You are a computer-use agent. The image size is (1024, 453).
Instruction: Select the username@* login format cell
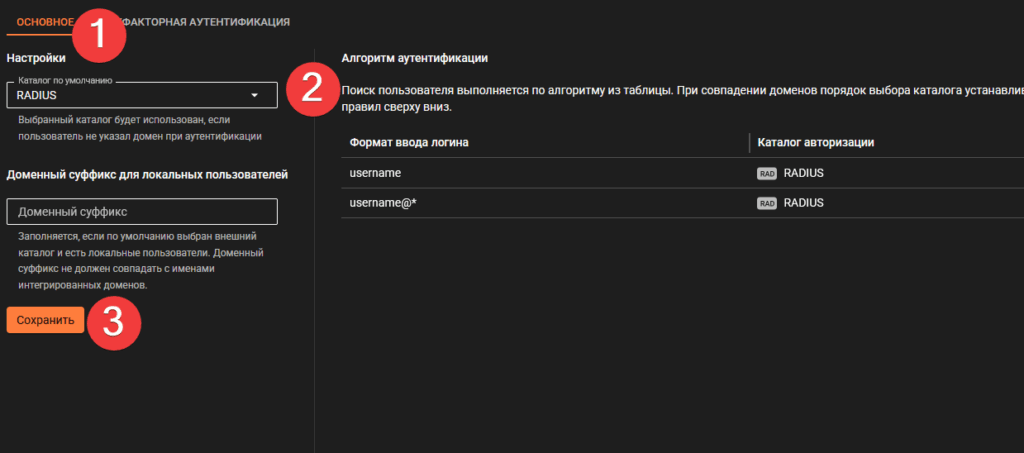point(382,202)
